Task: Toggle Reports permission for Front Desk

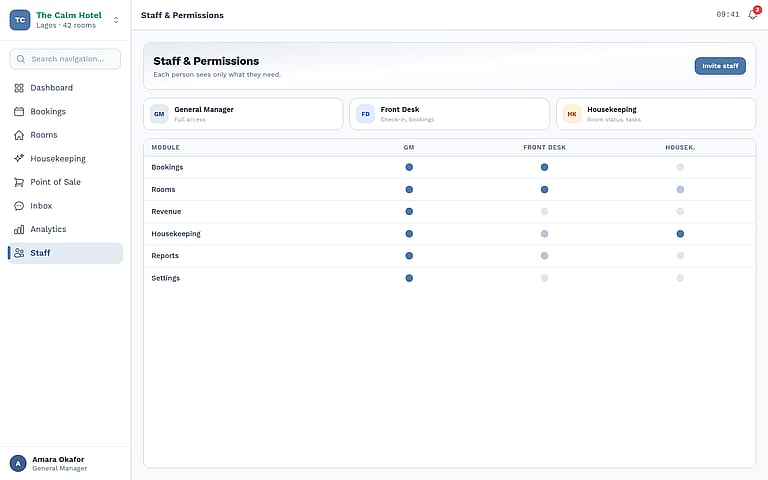Action: click(544, 256)
